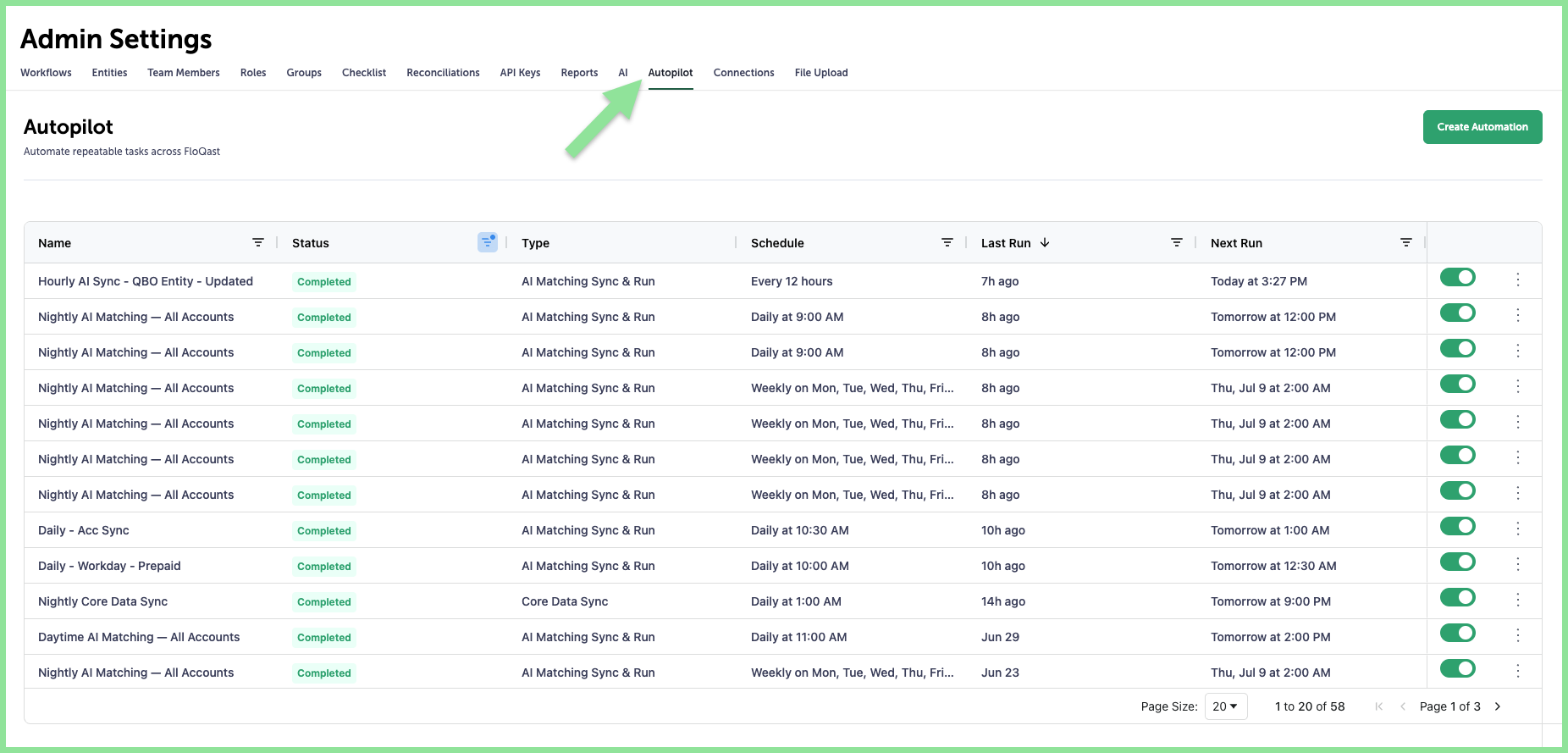Switch off Daytime AI Matching automation toggle

(1458, 633)
